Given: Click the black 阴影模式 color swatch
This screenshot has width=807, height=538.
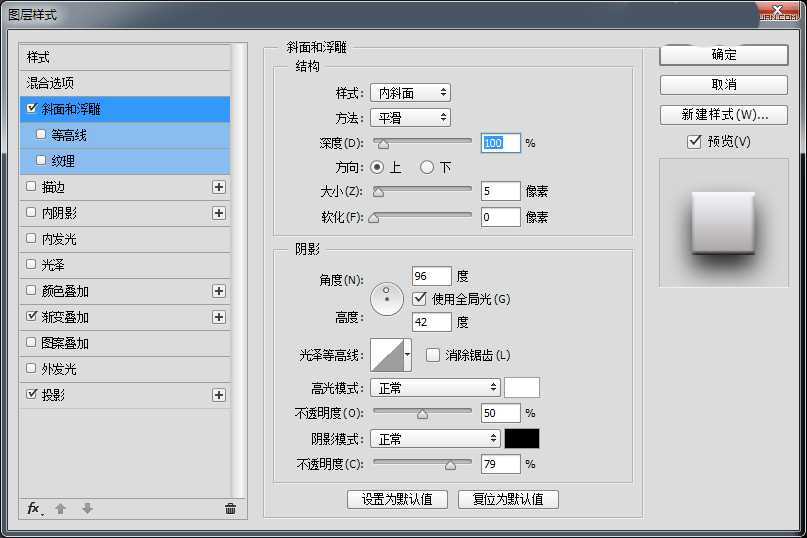Looking at the screenshot, I should click(521, 438).
